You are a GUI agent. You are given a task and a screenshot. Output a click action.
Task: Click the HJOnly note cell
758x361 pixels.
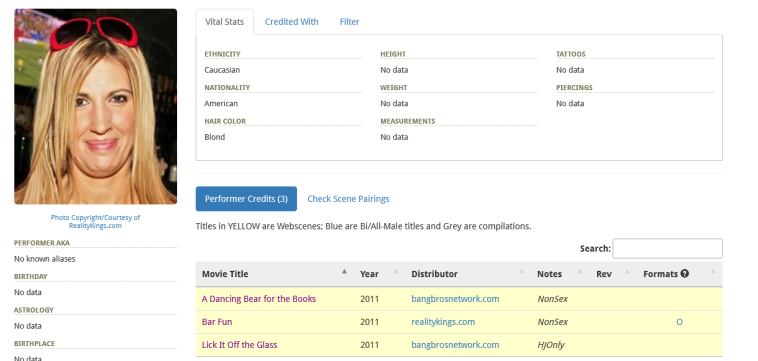click(551, 345)
